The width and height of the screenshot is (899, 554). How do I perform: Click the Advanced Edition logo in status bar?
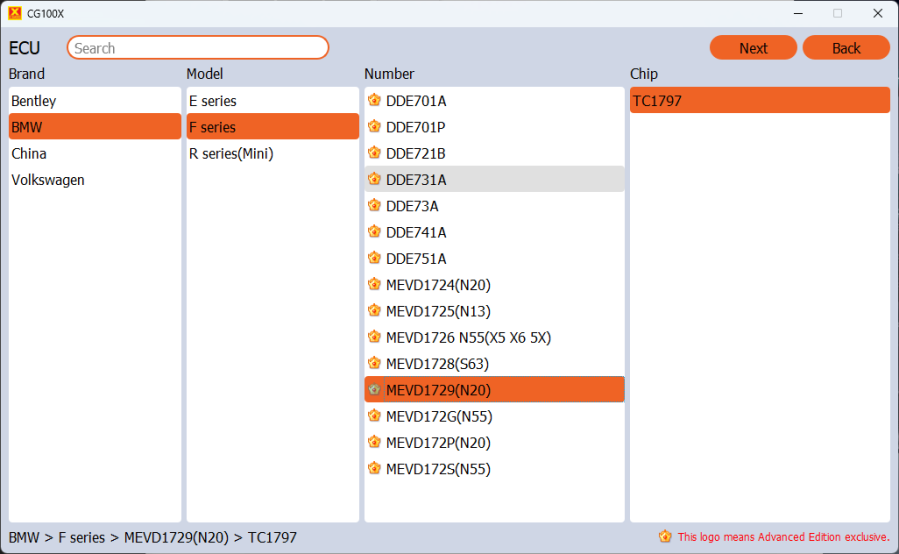tap(665, 537)
